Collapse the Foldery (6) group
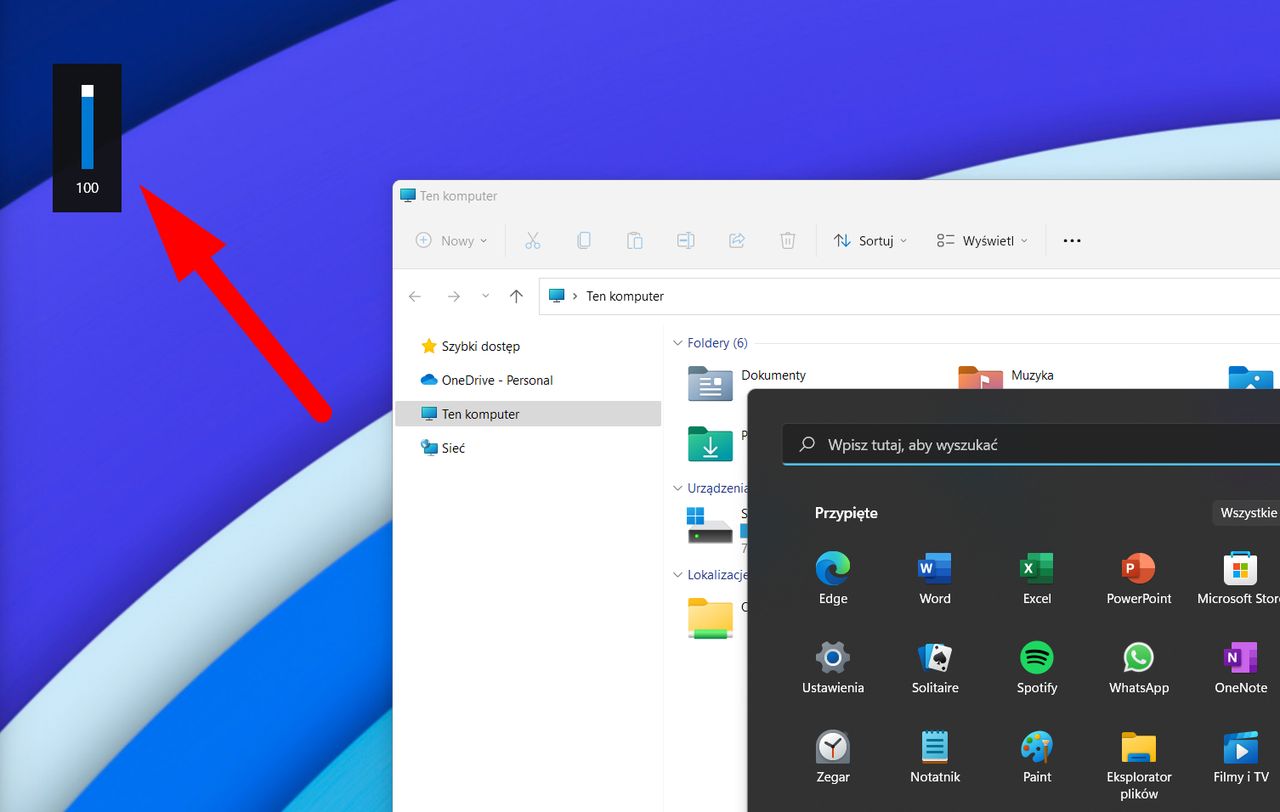This screenshot has height=812, width=1280. [x=678, y=343]
